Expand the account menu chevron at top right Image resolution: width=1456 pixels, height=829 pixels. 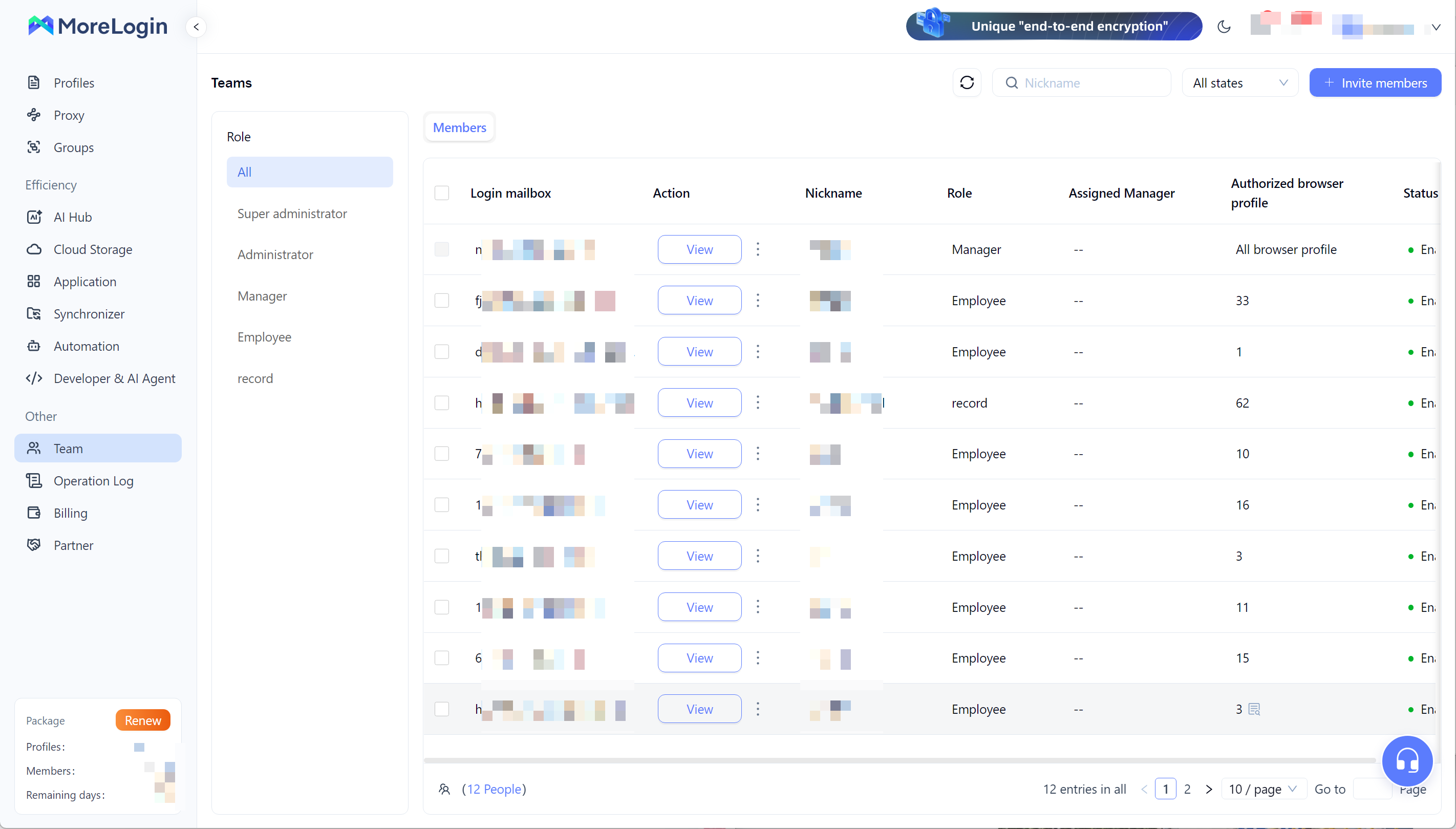pyautogui.click(x=1436, y=27)
